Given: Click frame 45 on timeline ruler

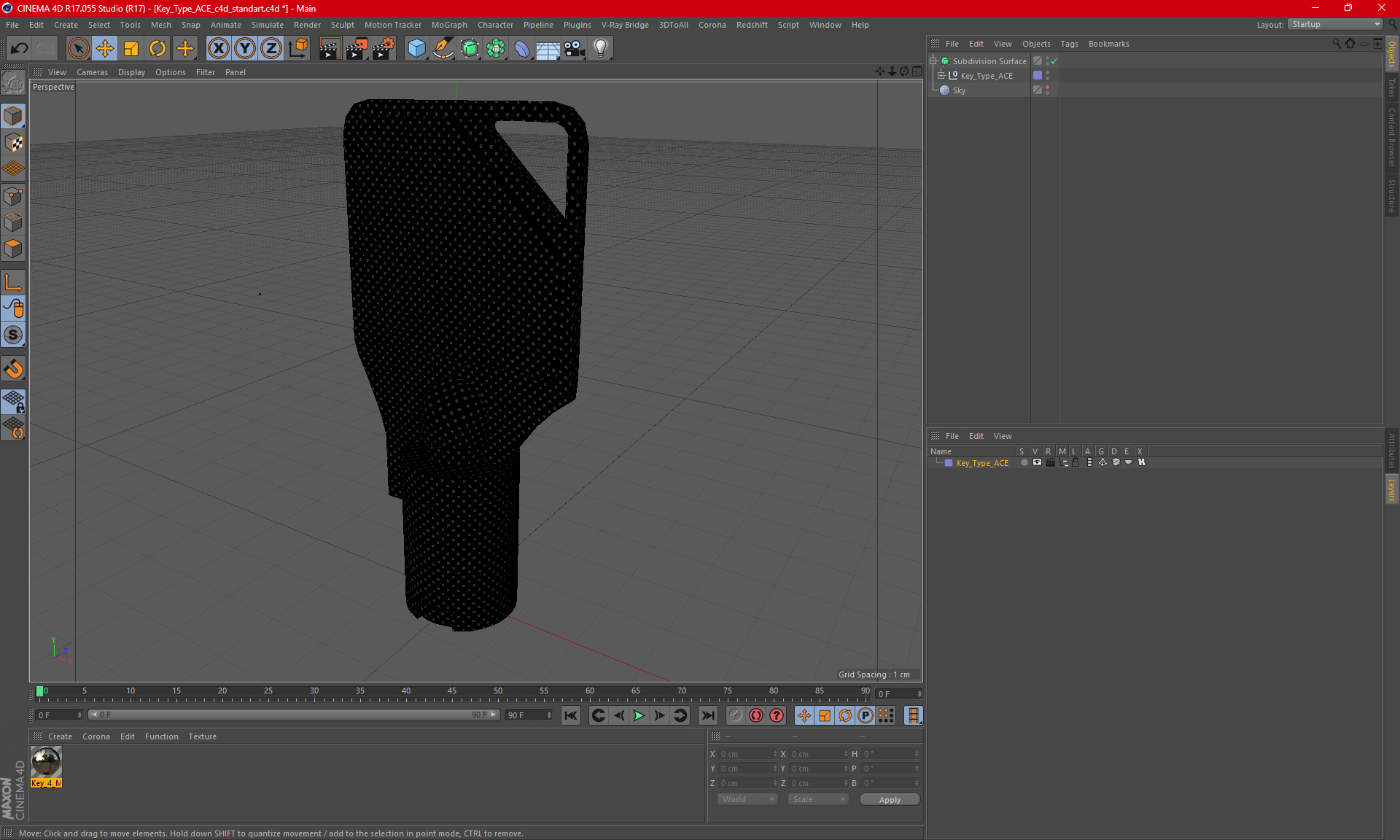Looking at the screenshot, I should [452, 691].
